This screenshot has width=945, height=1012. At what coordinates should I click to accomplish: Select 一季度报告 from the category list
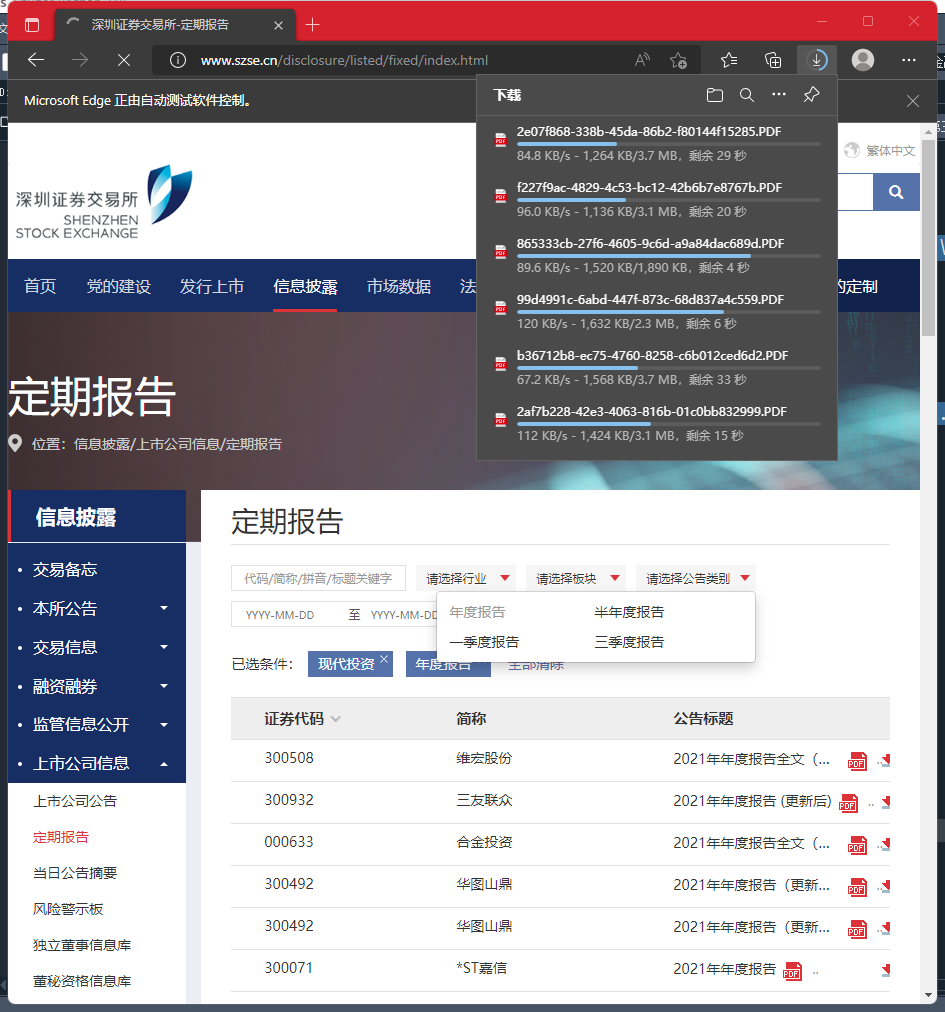click(485, 642)
